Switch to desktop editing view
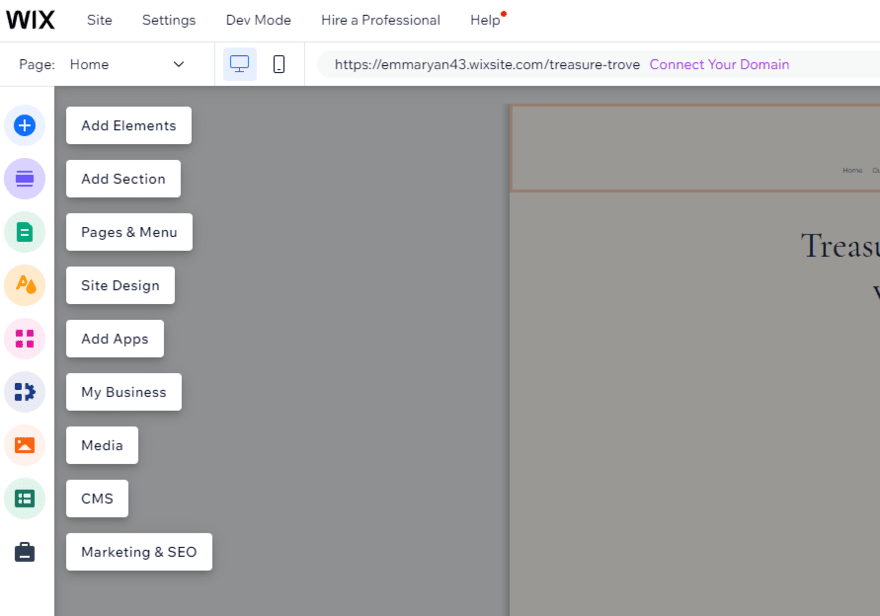Image resolution: width=880 pixels, height=616 pixels. pyautogui.click(x=239, y=63)
